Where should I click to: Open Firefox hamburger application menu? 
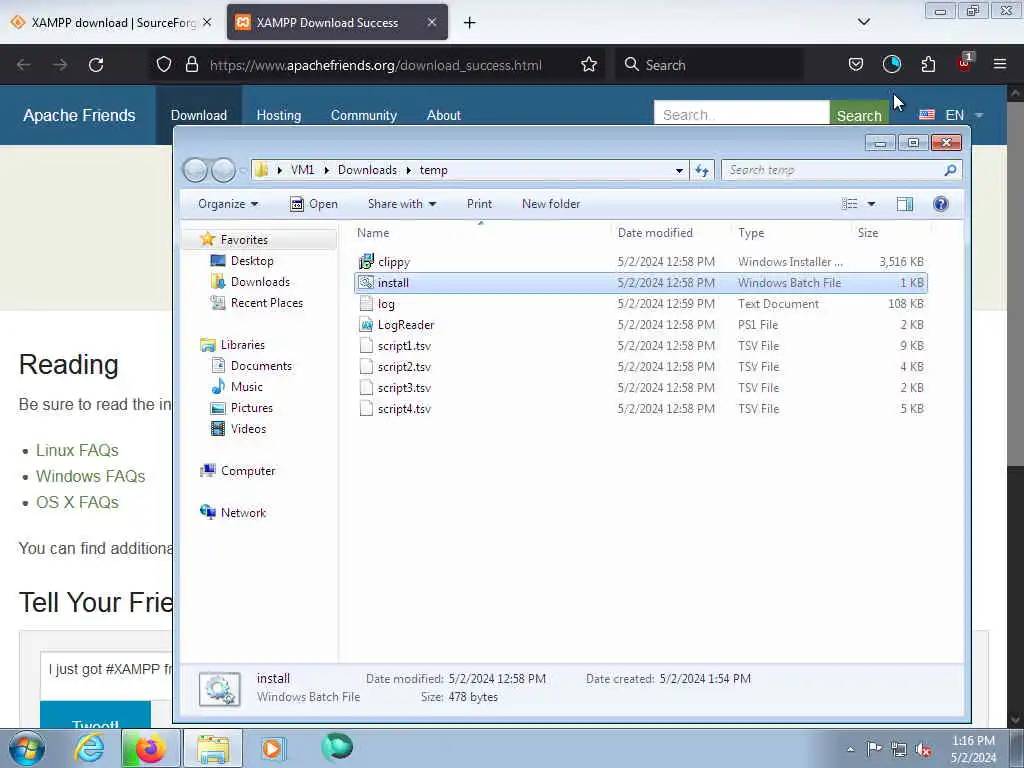click(1000, 64)
